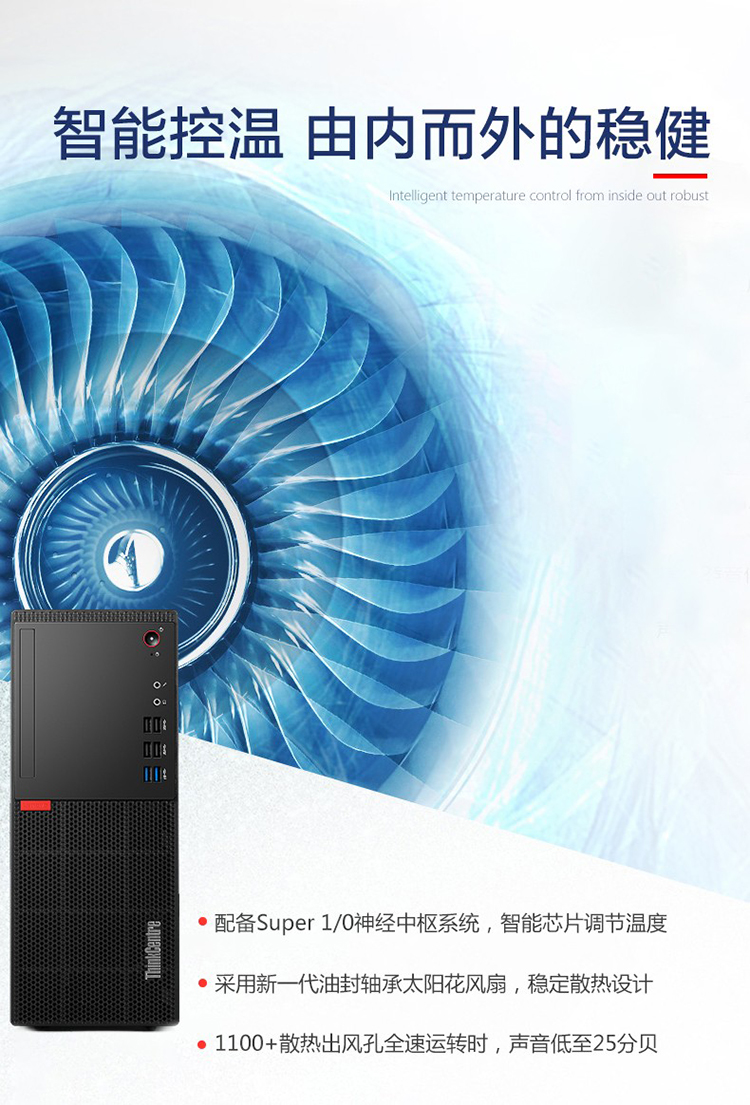The image size is (750, 1105).
Task: Click the headphone jack on front panel
Action: pyautogui.click(x=156, y=702)
